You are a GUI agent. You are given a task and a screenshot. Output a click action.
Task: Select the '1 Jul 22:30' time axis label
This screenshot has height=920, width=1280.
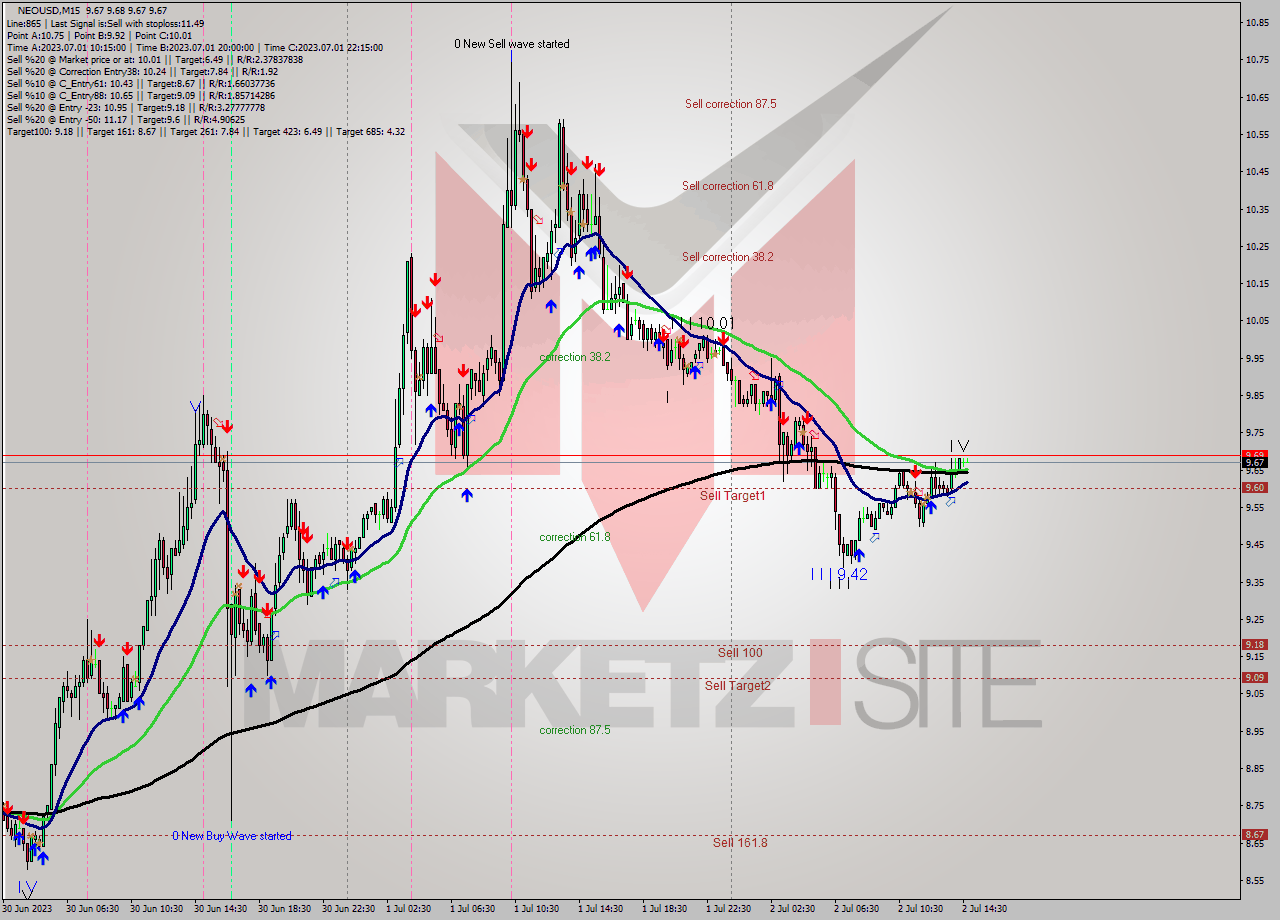730,909
